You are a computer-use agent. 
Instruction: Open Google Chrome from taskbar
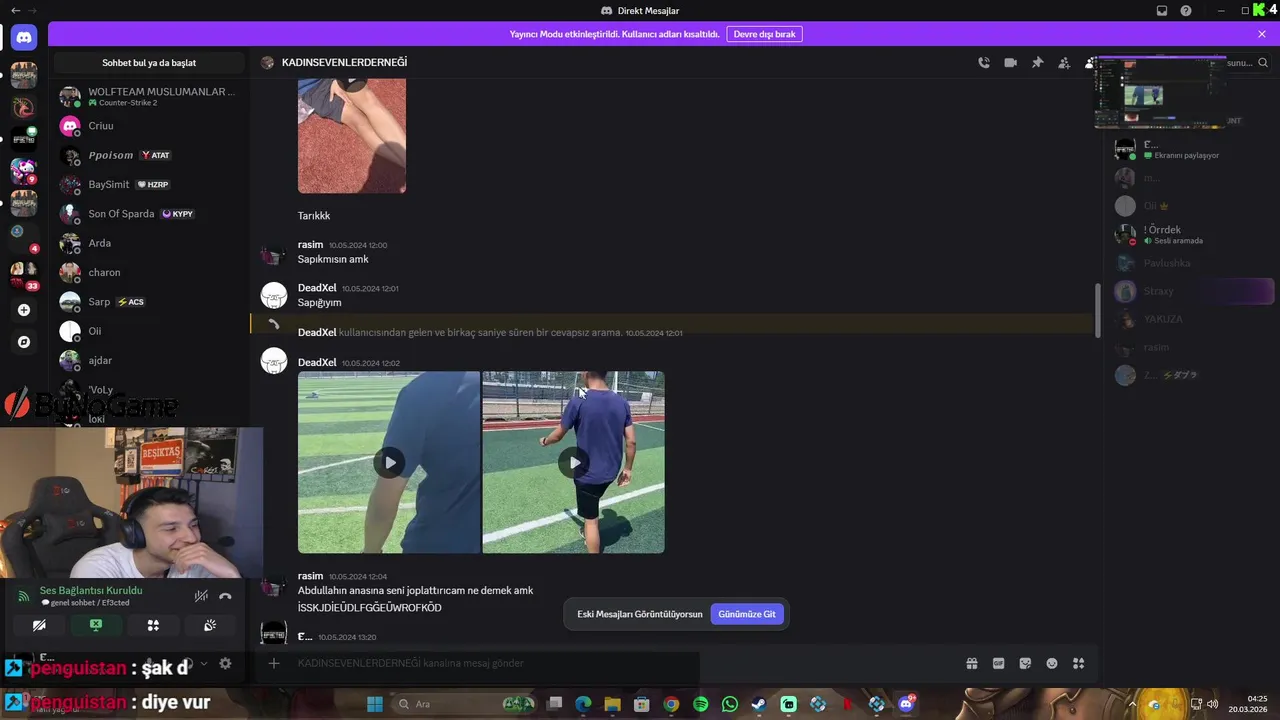pos(671,704)
